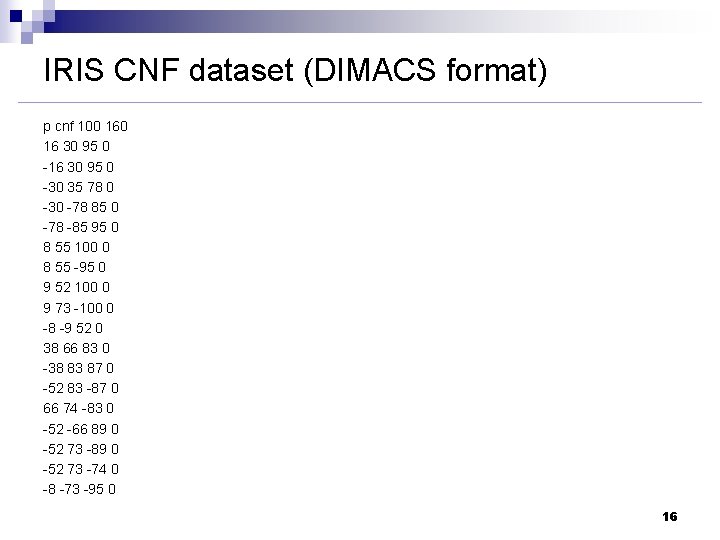The image size is (720, 540).
Task: Select the line "-8 -9 52 0"
Action: point(73,327)
